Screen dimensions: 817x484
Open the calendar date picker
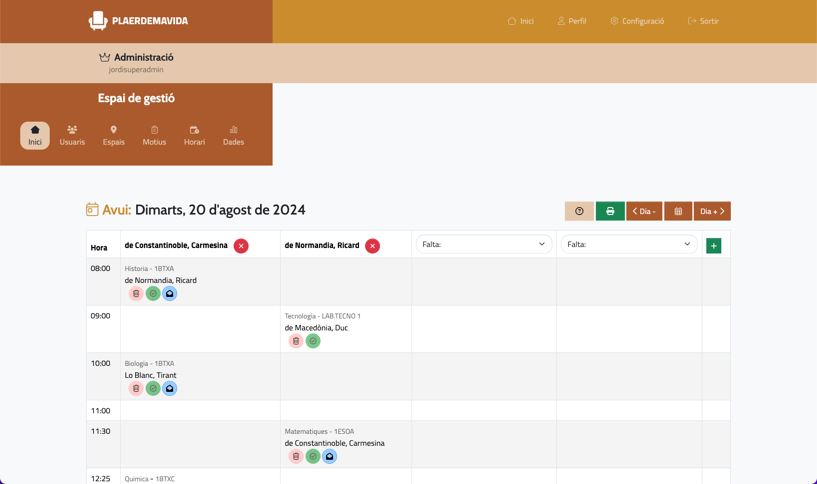coord(678,211)
